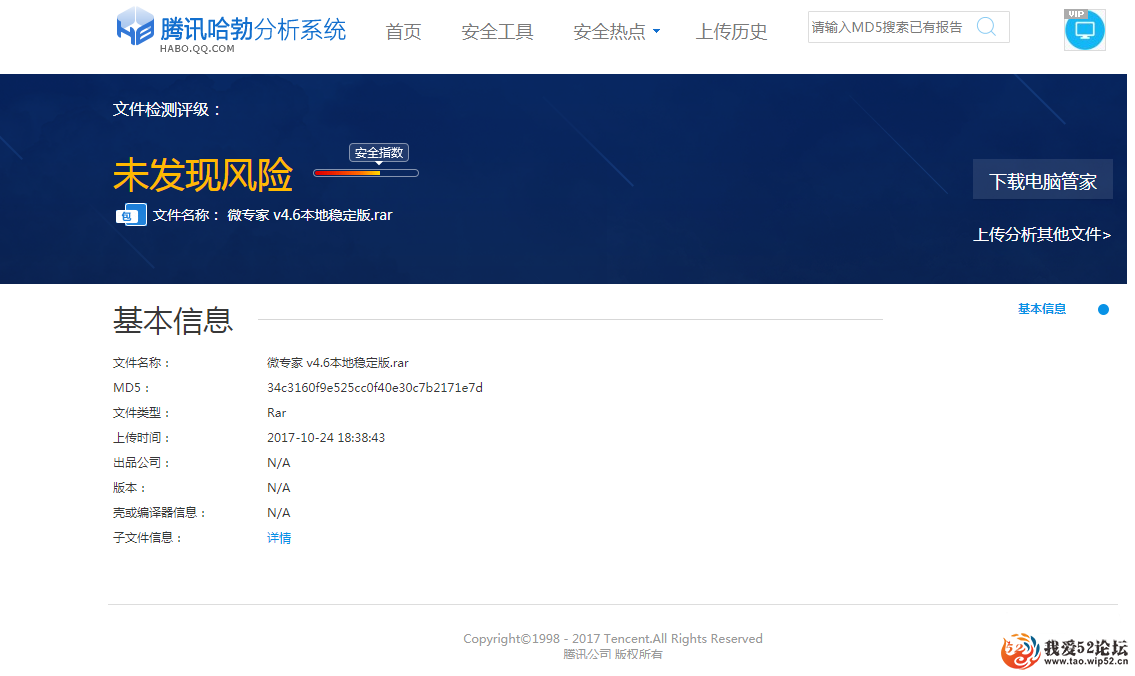Click N/A value for 版本
Viewport: 1135px width, 676px height.
point(279,488)
